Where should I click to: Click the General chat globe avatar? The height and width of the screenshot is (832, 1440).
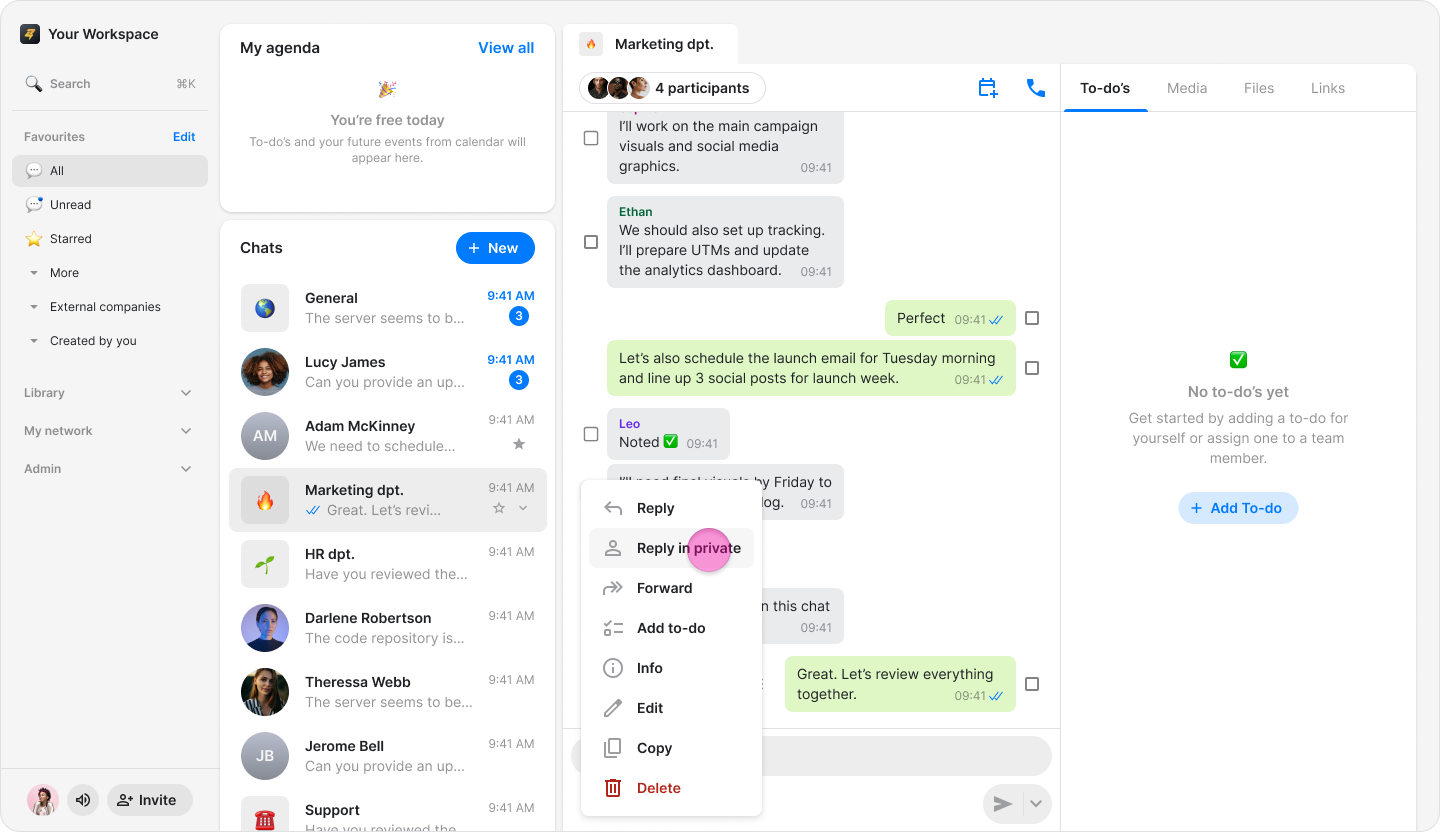(x=265, y=308)
